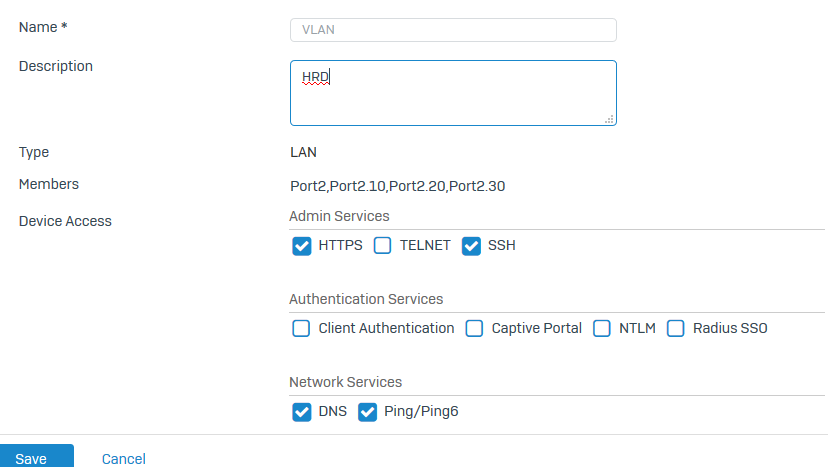Disable SSH admin access checkbox
828x467 pixels.
coord(472,246)
